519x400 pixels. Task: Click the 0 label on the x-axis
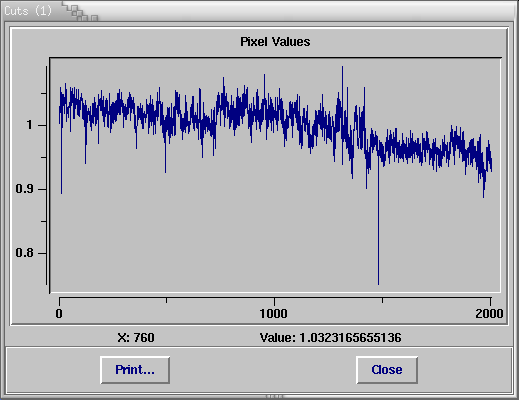pos(59,314)
